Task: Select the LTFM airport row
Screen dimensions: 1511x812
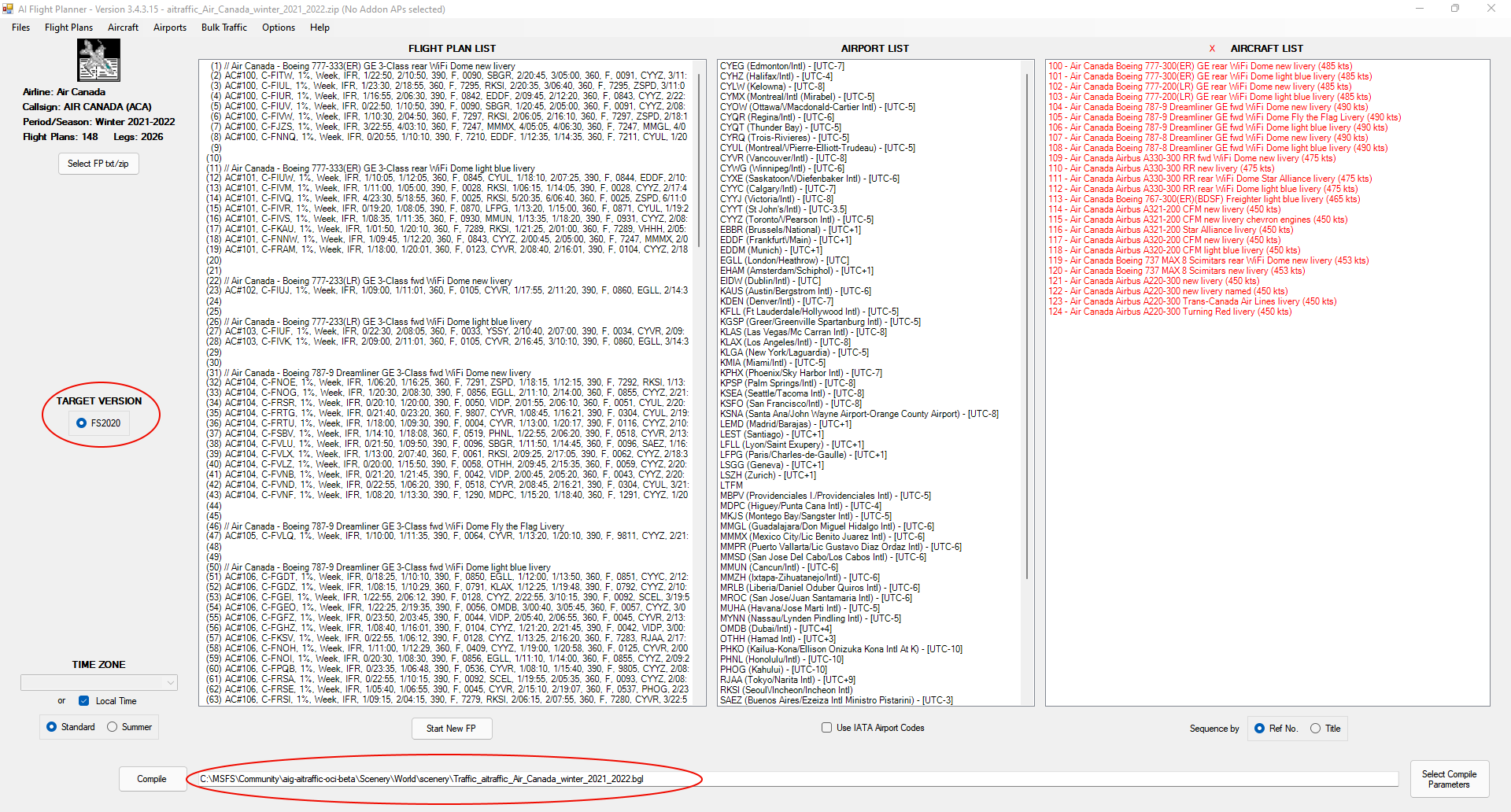Action: click(x=731, y=485)
